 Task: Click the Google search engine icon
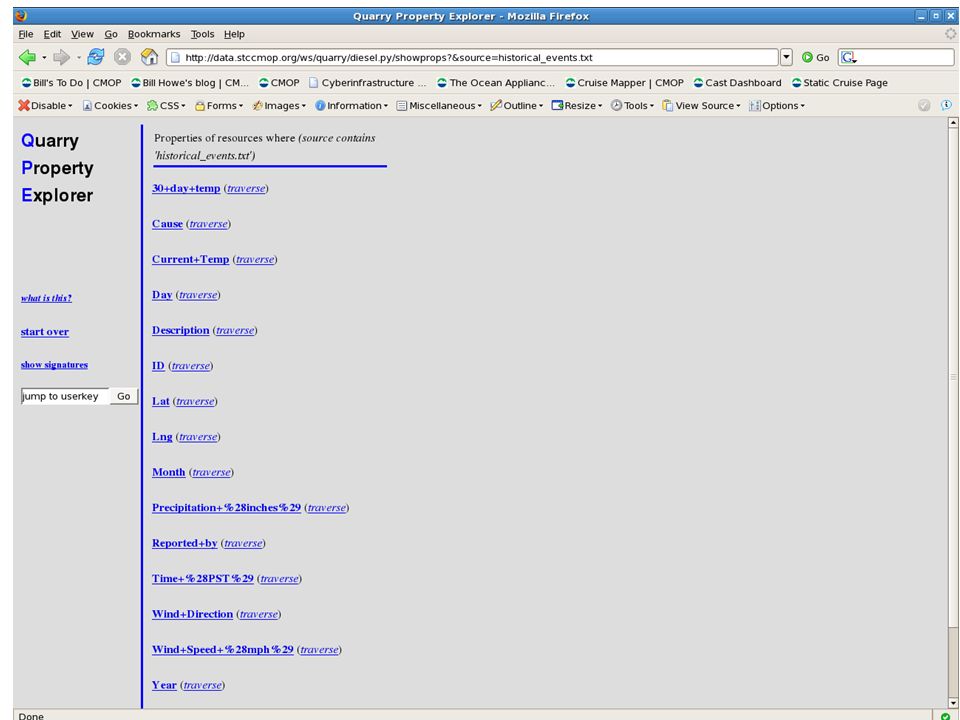pyautogui.click(x=847, y=58)
